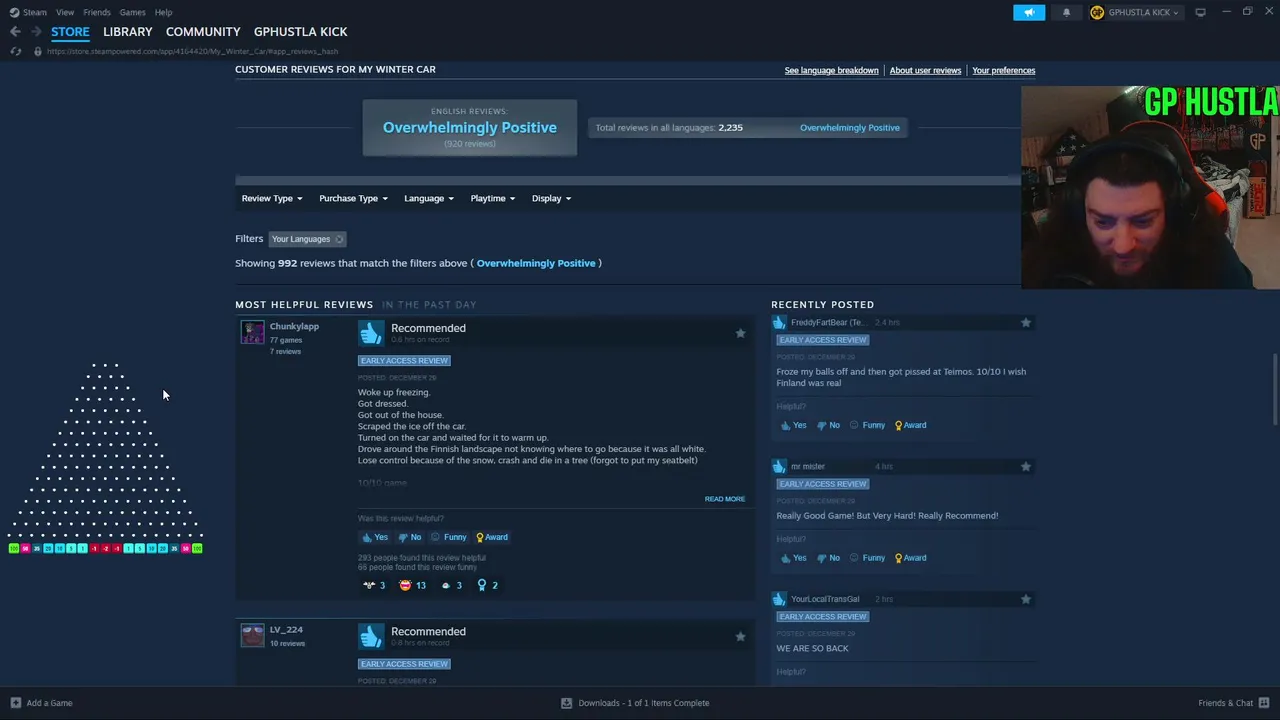The height and width of the screenshot is (720, 1280).
Task: Open the Friends & Chat icon
Action: click(x=1264, y=703)
